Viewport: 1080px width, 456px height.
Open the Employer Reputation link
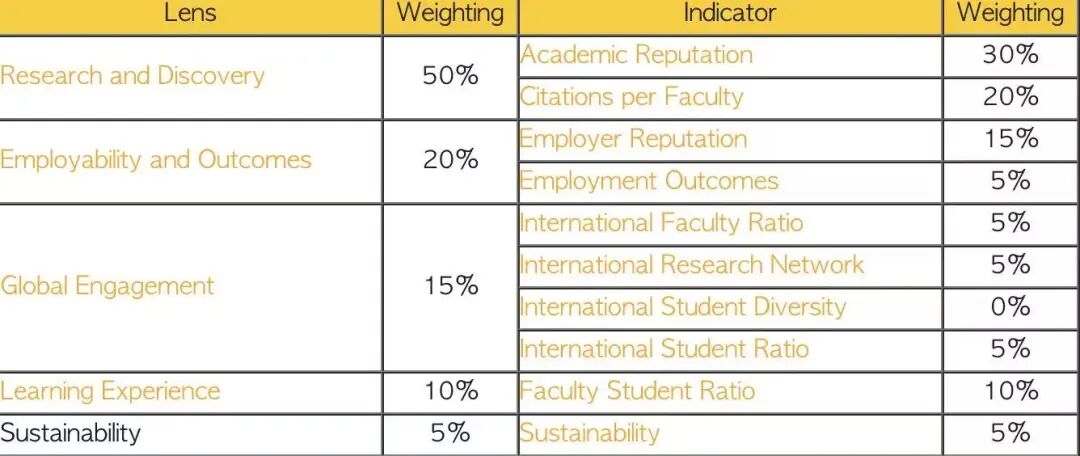tap(633, 139)
